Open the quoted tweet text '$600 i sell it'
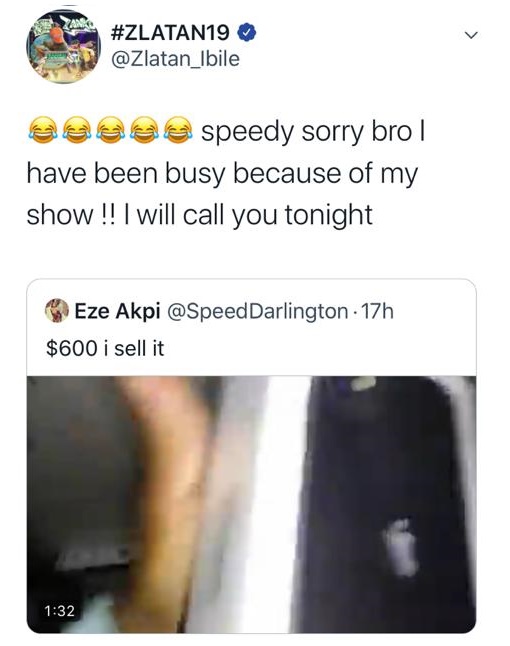The image size is (510, 646). coord(105,349)
